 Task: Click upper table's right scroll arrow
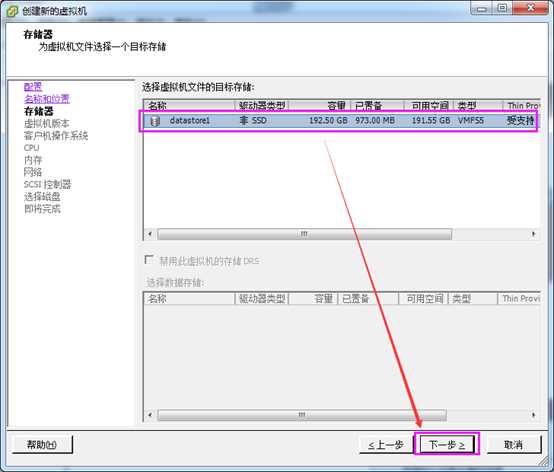point(534,234)
